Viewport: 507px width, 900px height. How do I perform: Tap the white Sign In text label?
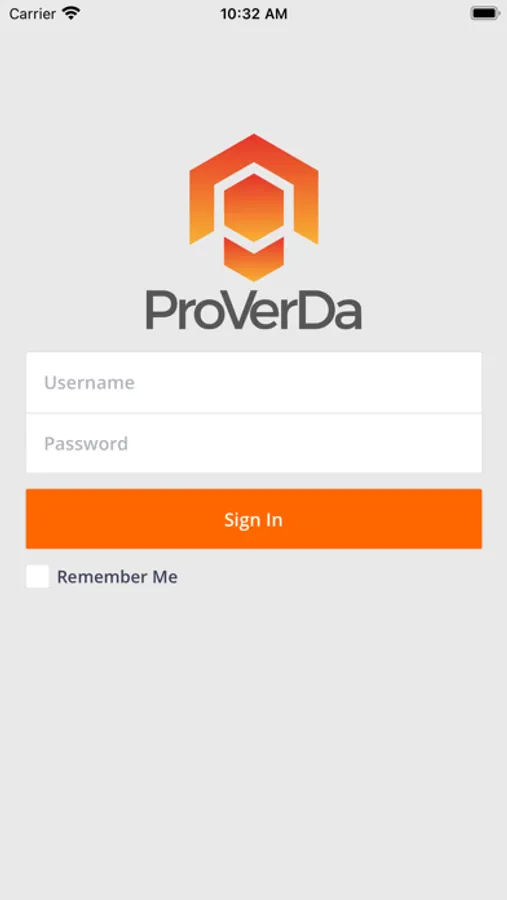click(253, 519)
